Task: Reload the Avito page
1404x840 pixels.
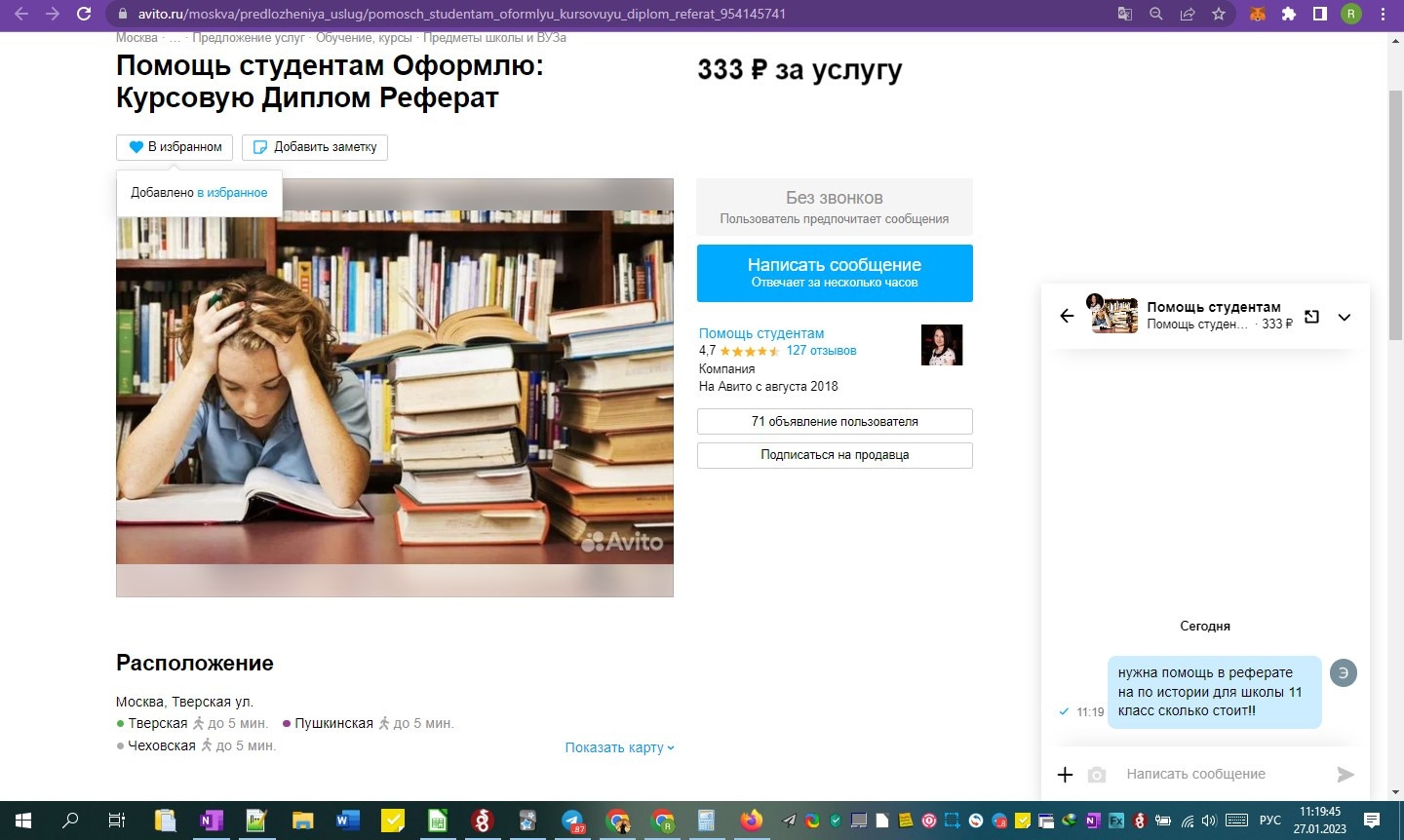Action: [x=84, y=14]
